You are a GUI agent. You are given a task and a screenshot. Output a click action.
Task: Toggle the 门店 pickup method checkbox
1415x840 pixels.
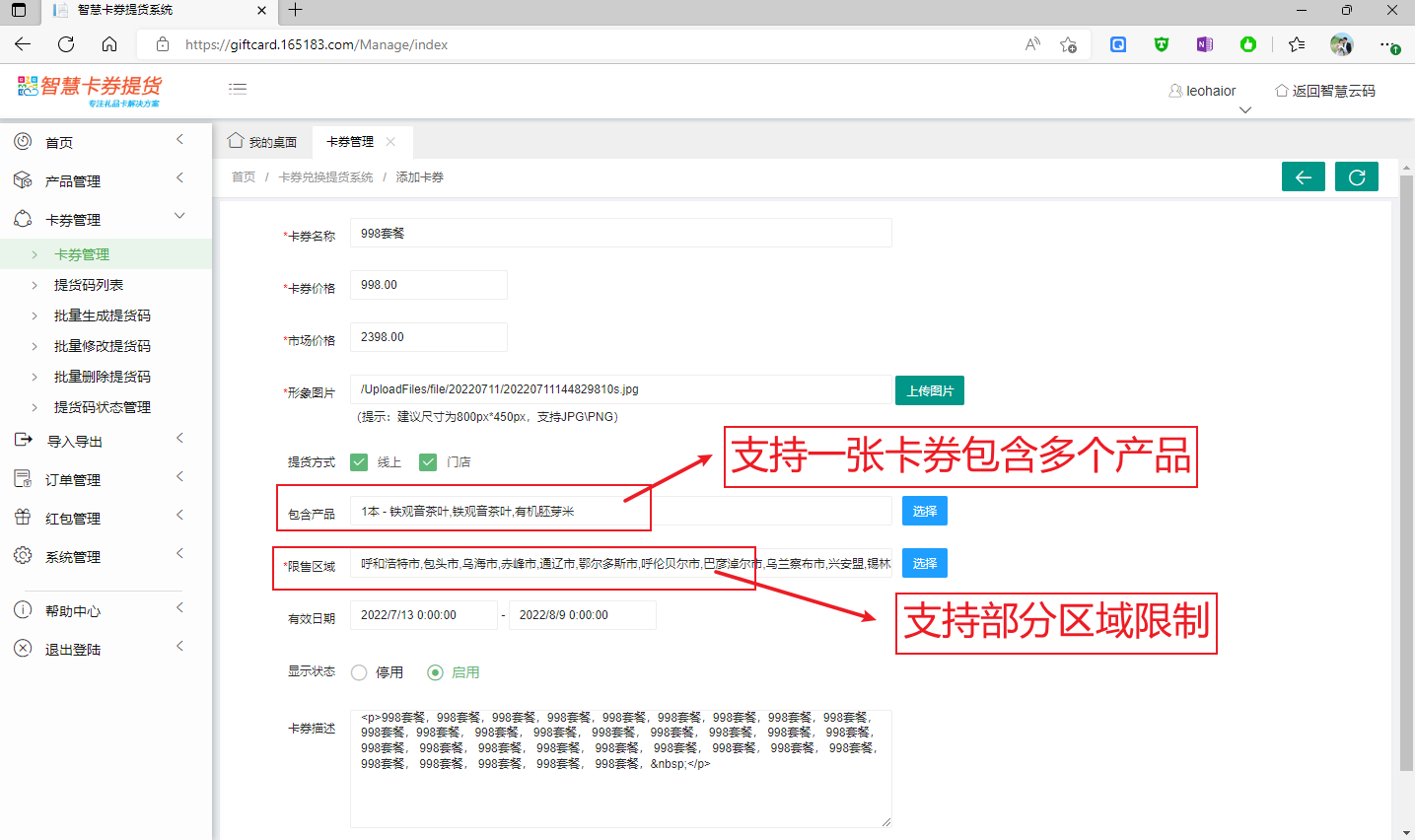tap(428, 462)
